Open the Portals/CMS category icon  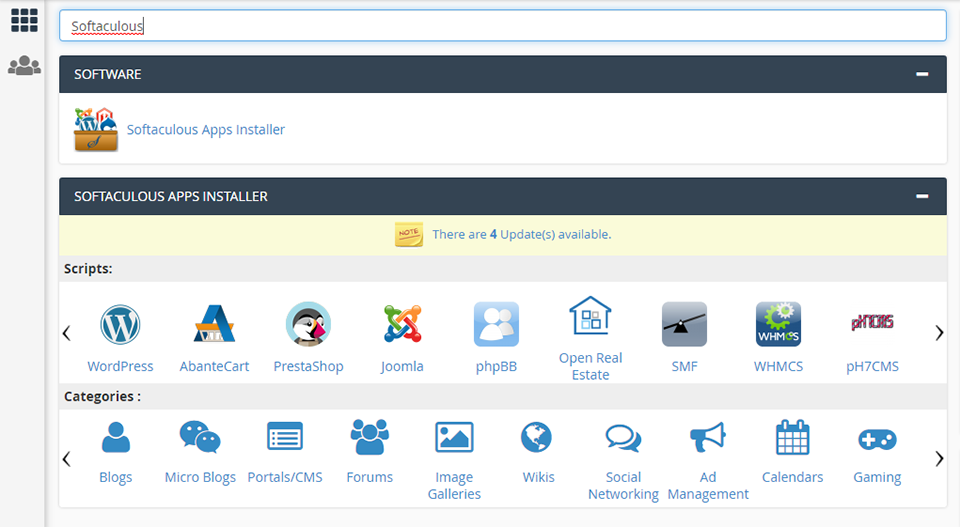point(285,437)
